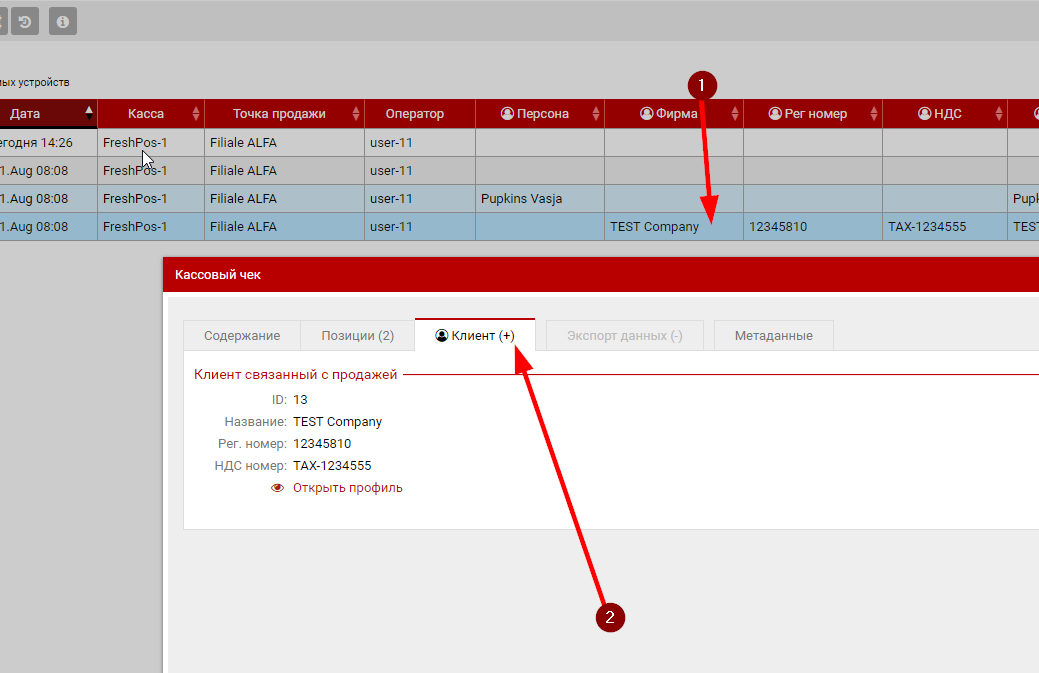Click the person icon in Рег номер header

[774, 114]
